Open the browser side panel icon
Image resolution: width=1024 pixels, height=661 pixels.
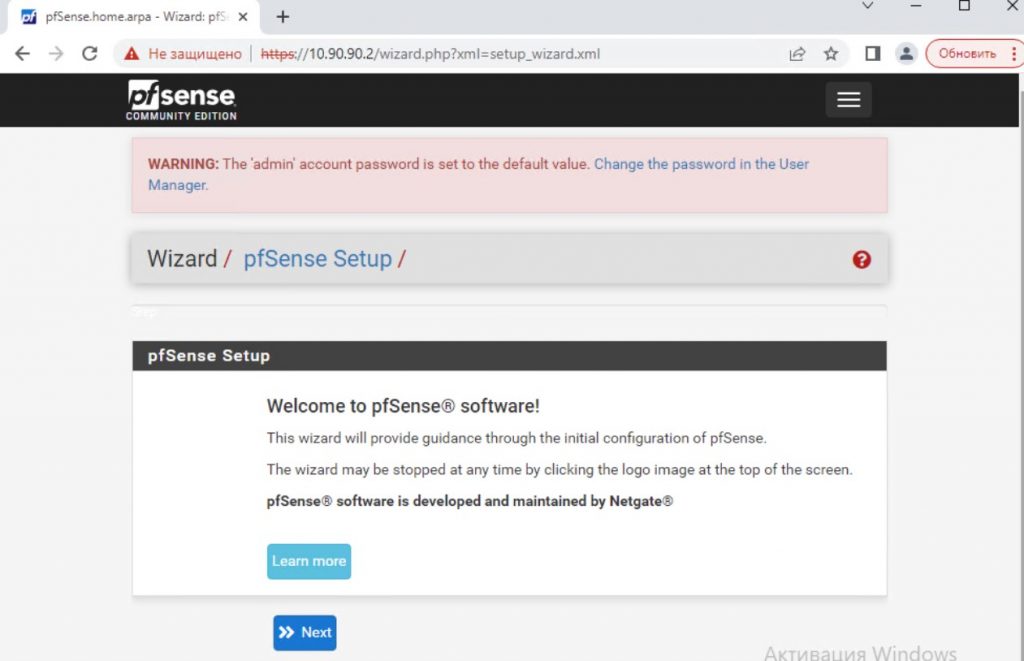872,54
